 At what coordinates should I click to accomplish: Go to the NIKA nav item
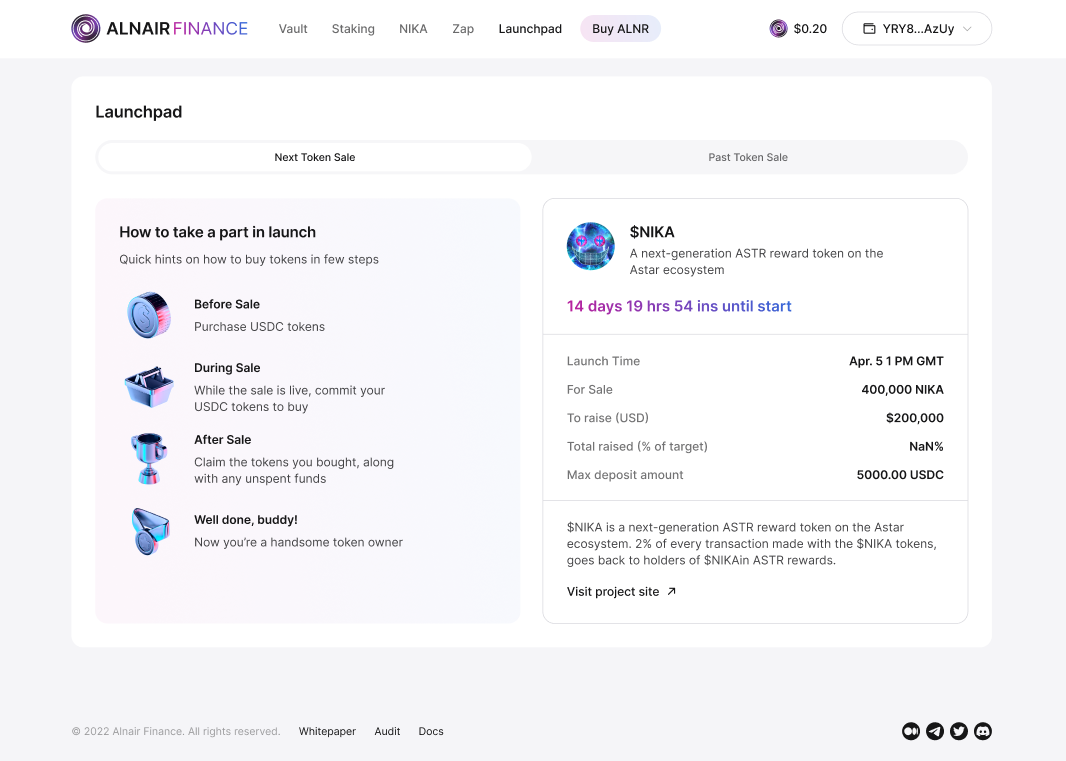[413, 29]
